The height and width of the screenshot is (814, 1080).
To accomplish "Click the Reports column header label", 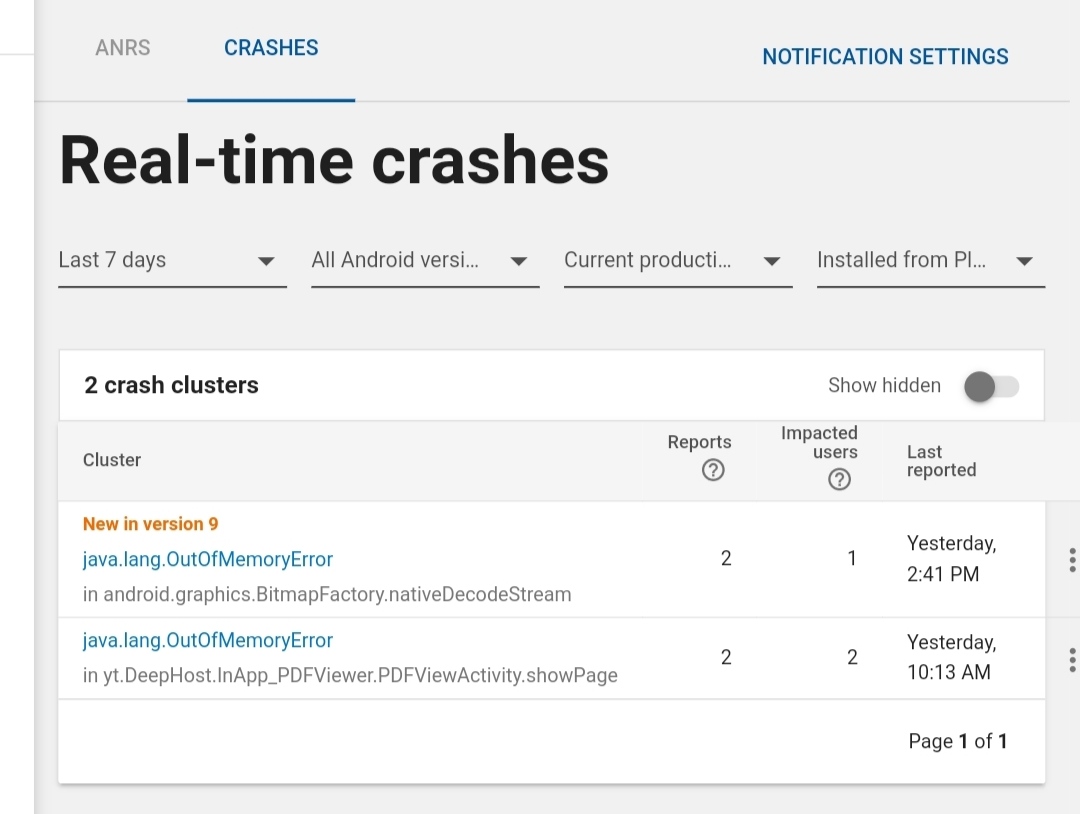I will coord(699,442).
